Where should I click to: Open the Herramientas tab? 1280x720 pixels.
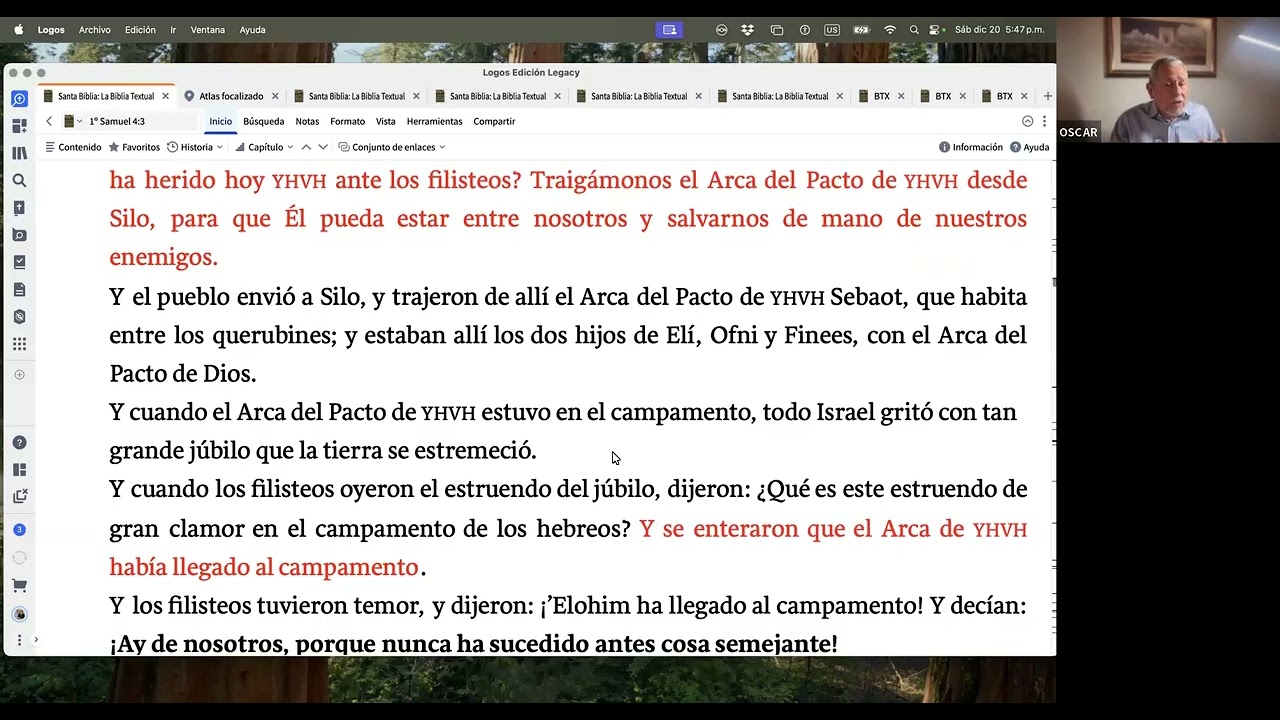434,121
